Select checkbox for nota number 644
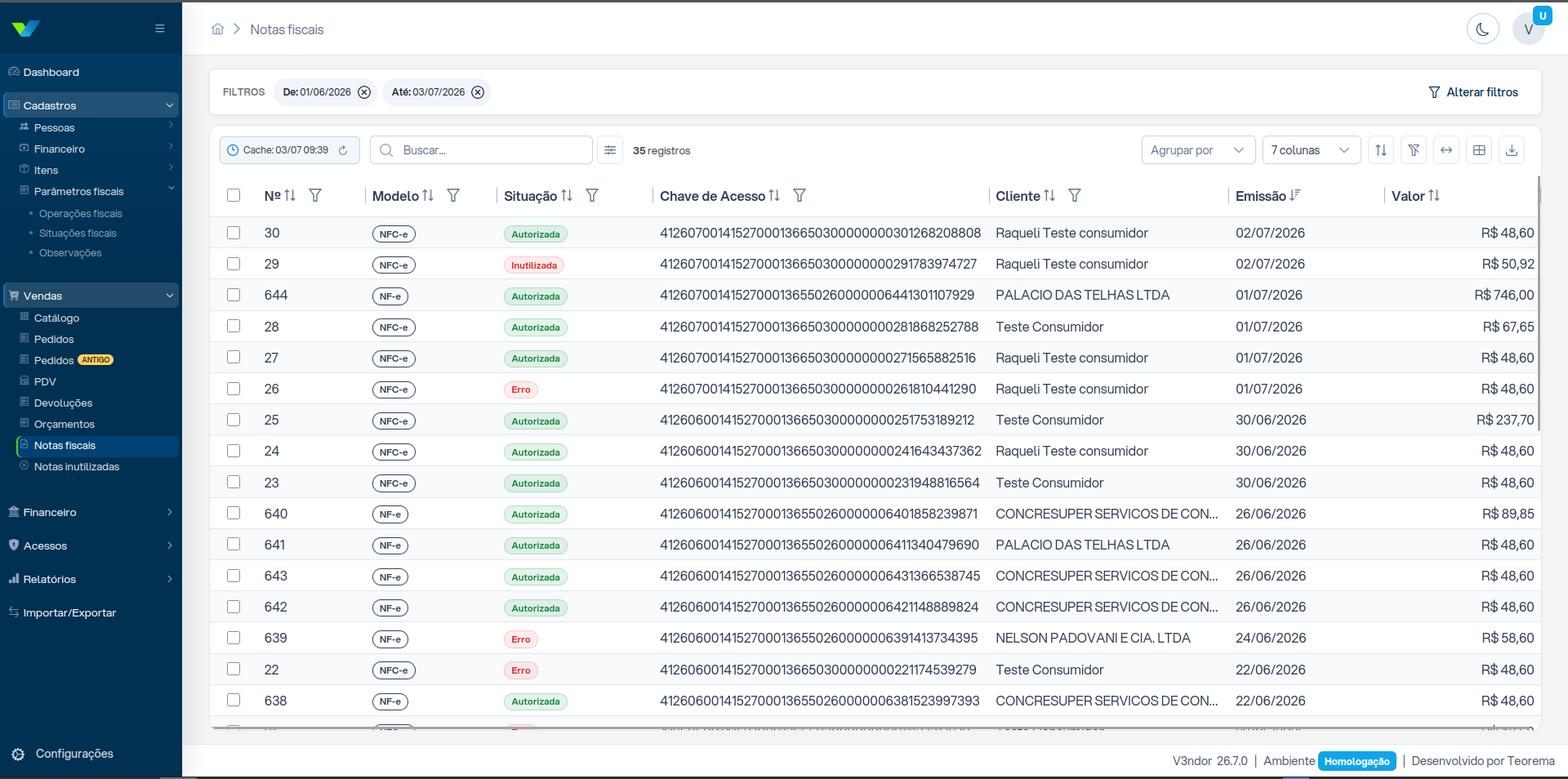The width and height of the screenshot is (1568, 779). (234, 295)
